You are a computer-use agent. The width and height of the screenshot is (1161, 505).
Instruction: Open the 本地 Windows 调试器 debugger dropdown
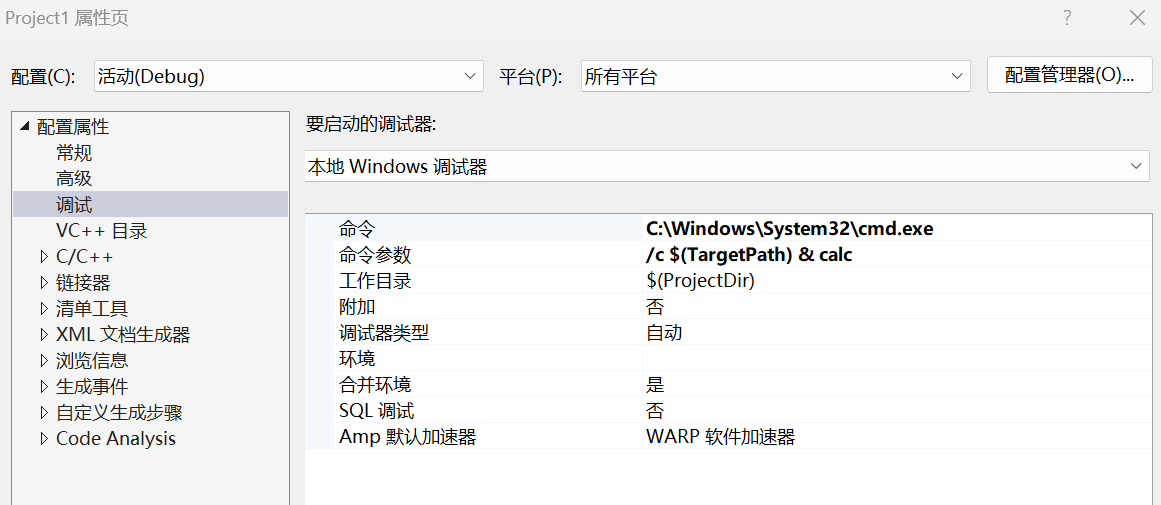tap(726, 166)
